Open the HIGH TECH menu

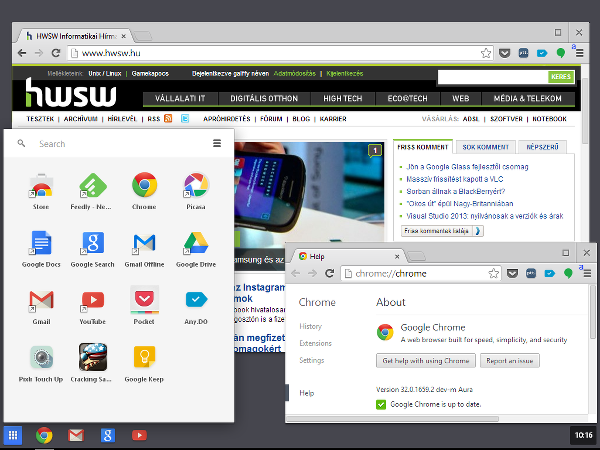(342, 98)
